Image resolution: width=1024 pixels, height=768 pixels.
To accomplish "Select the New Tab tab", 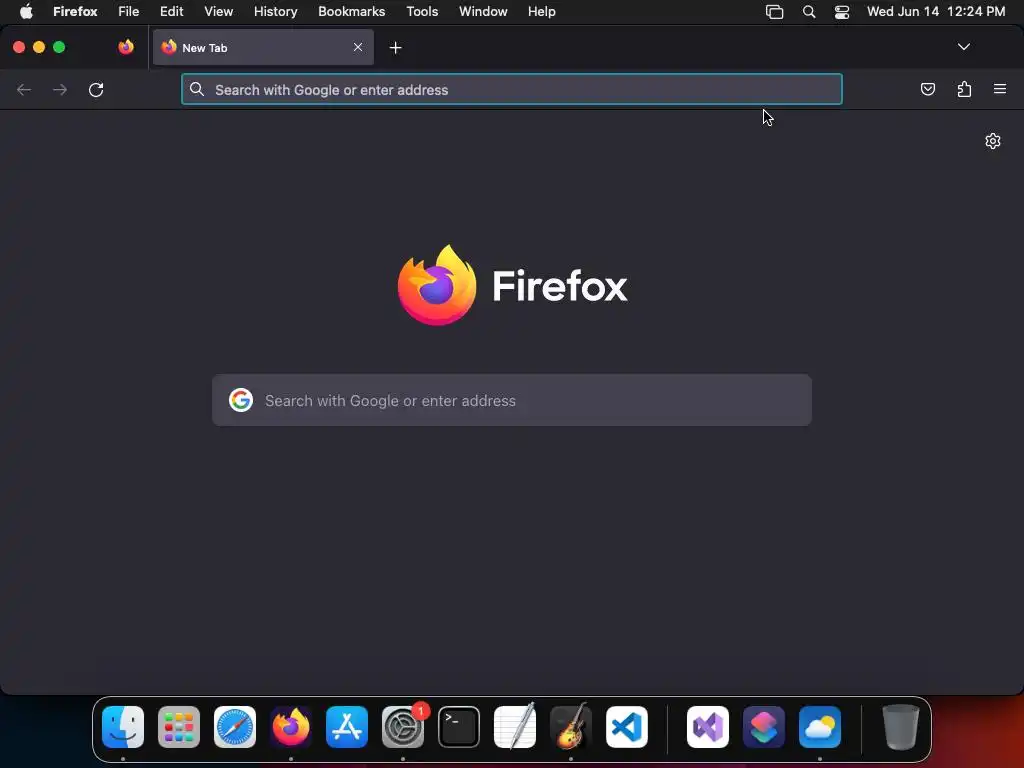I will click(x=263, y=47).
